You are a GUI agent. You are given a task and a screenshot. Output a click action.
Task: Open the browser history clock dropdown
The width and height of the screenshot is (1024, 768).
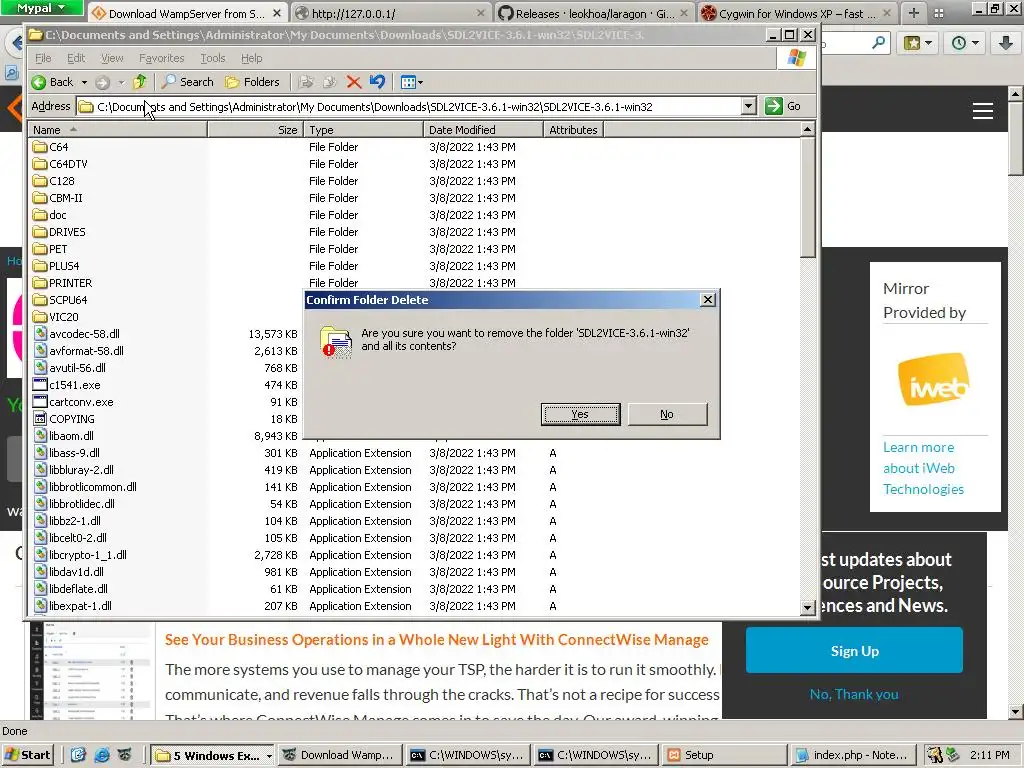coord(966,43)
